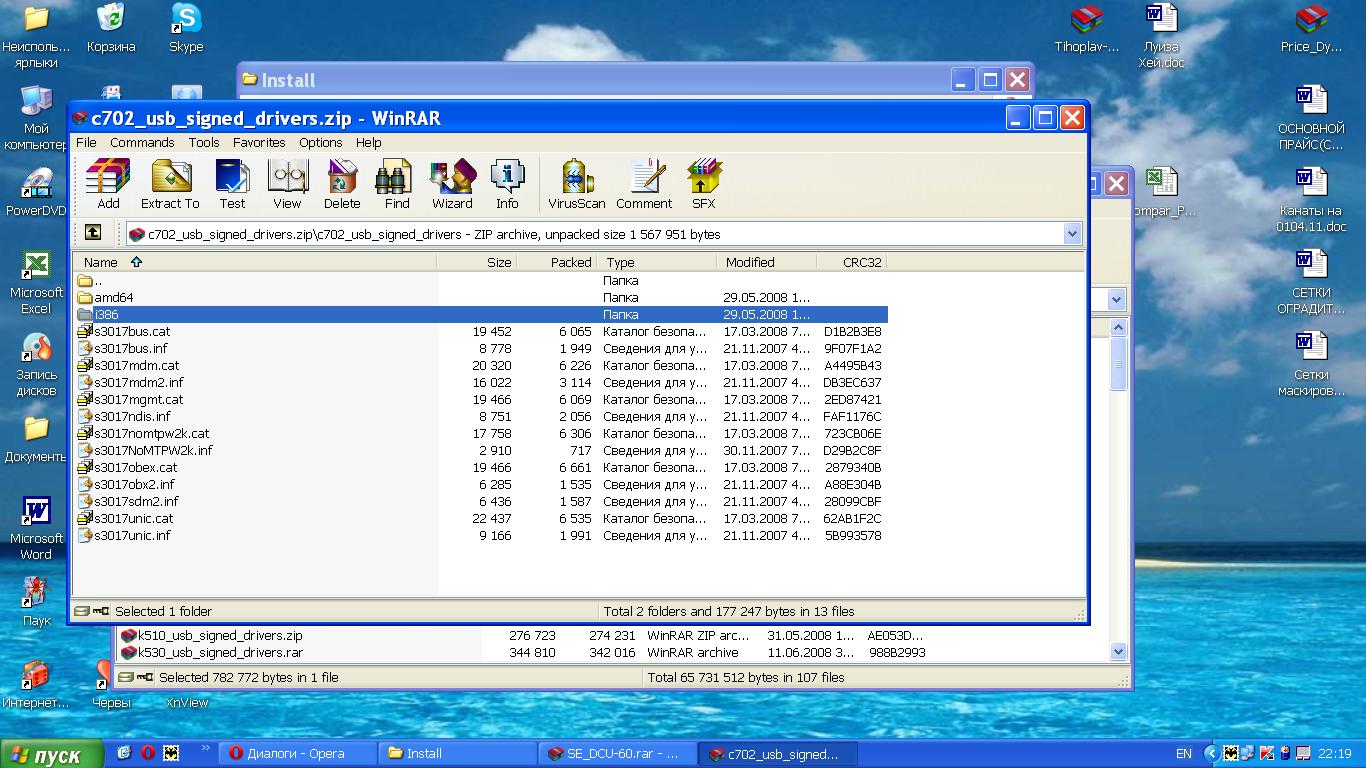Select the i386 folder row

point(481,314)
